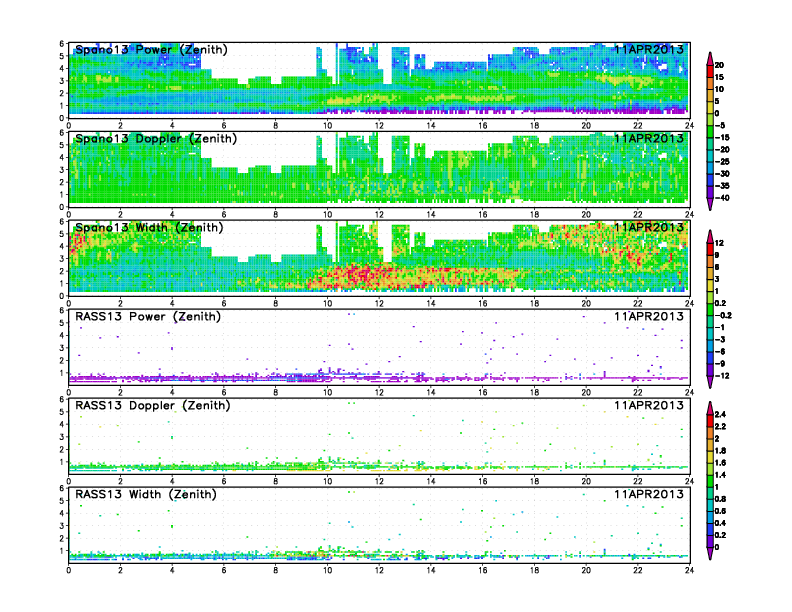792x612 pixels.
Task: Click y-axis tick '3' of Spano13 Power panel
Action: point(62,81)
